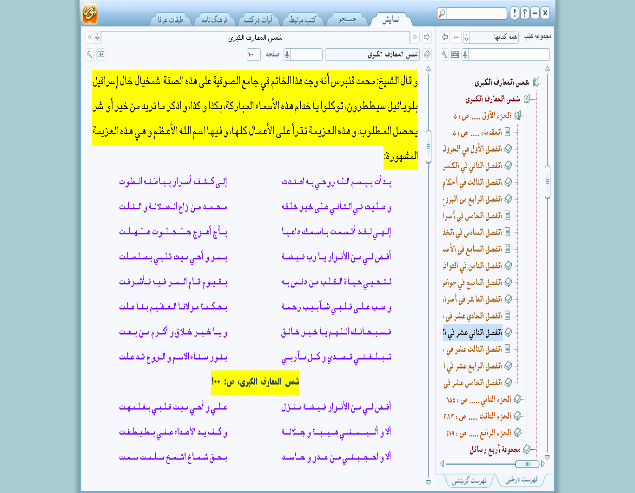Viewport: 635px width, 493px height.
Task: Click the page icon beside المقدمة entry
Action: [x=509, y=132]
